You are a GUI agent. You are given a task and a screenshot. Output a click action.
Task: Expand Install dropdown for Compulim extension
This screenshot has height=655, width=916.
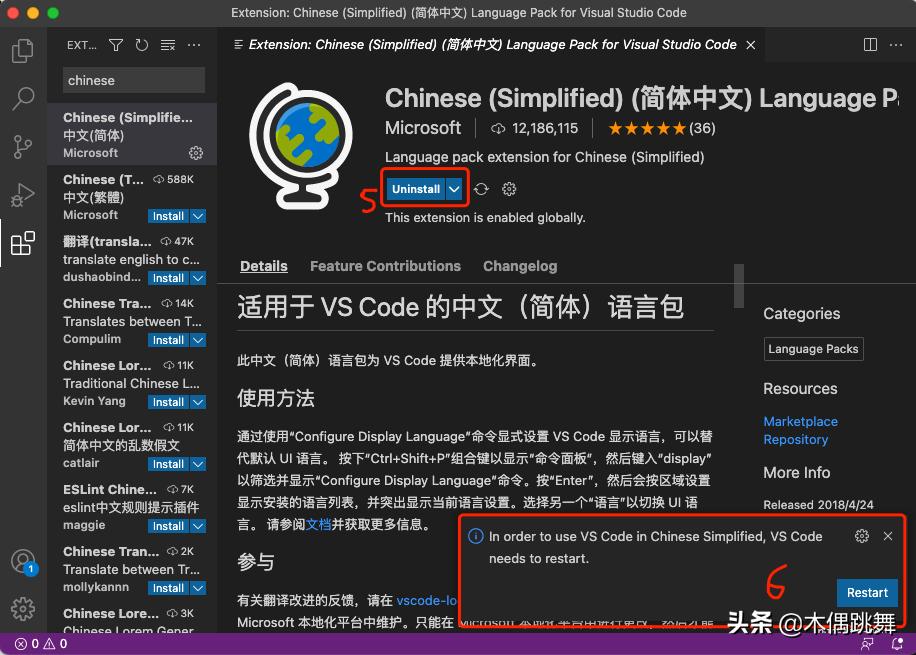(199, 340)
